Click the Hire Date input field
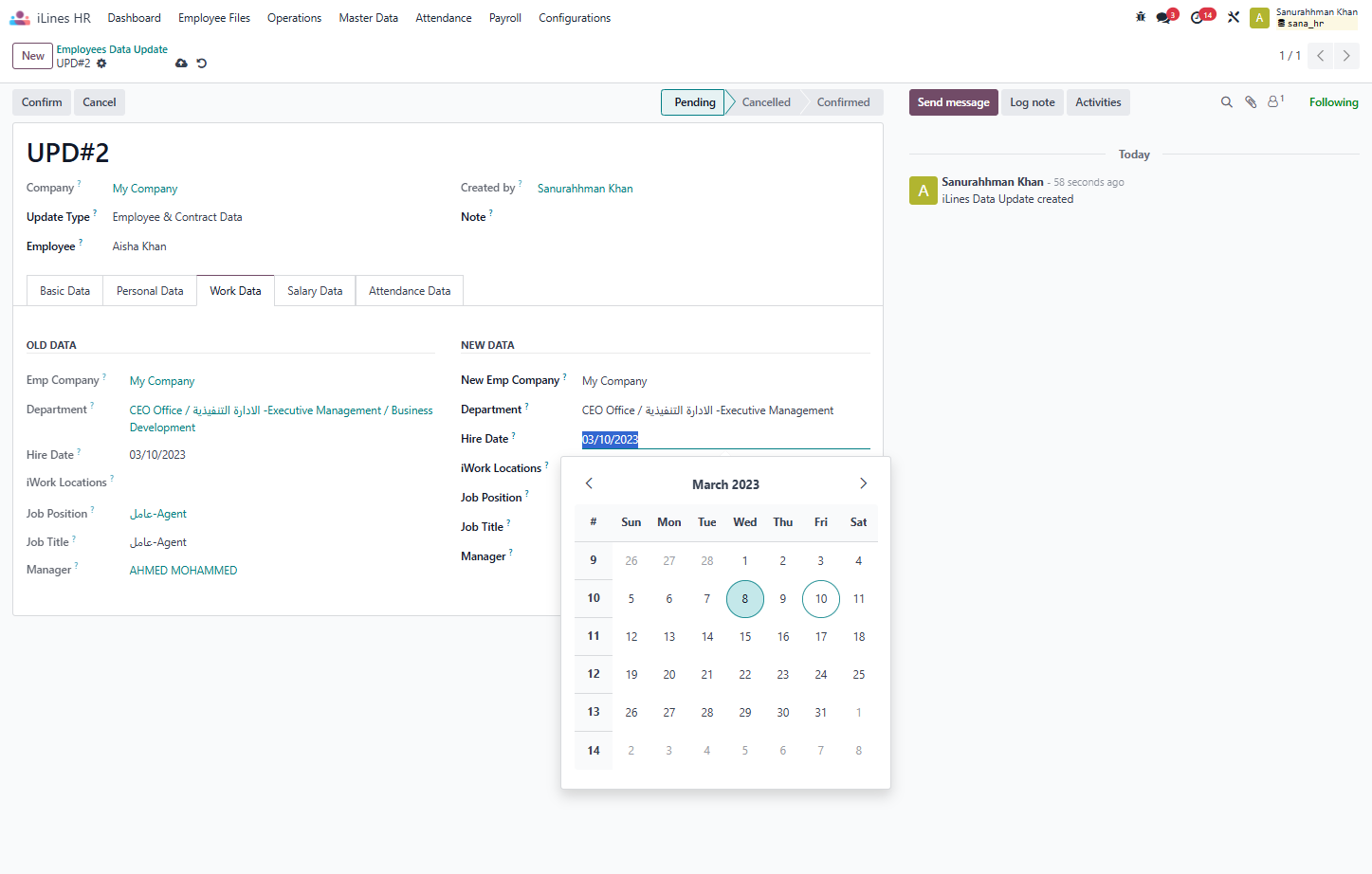The width and height of the screenshot is (1372, 874). pos(725,439)
